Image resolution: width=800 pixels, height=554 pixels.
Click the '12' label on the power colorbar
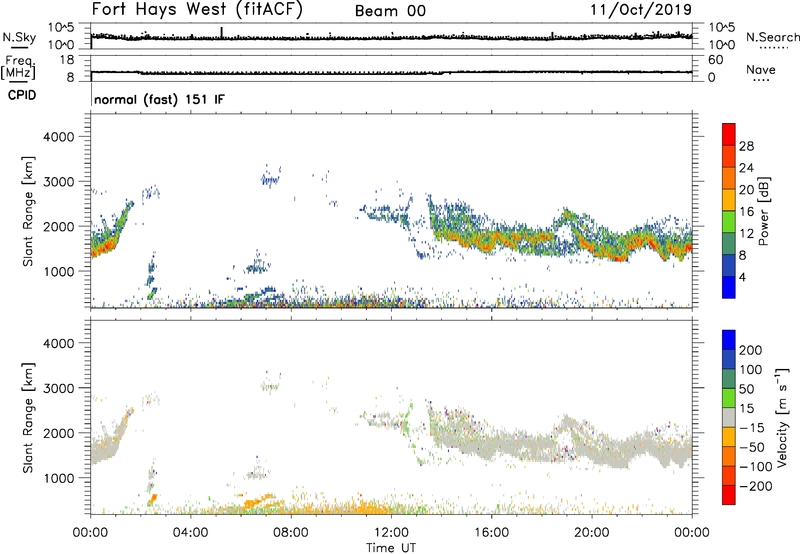pos(746,234)
